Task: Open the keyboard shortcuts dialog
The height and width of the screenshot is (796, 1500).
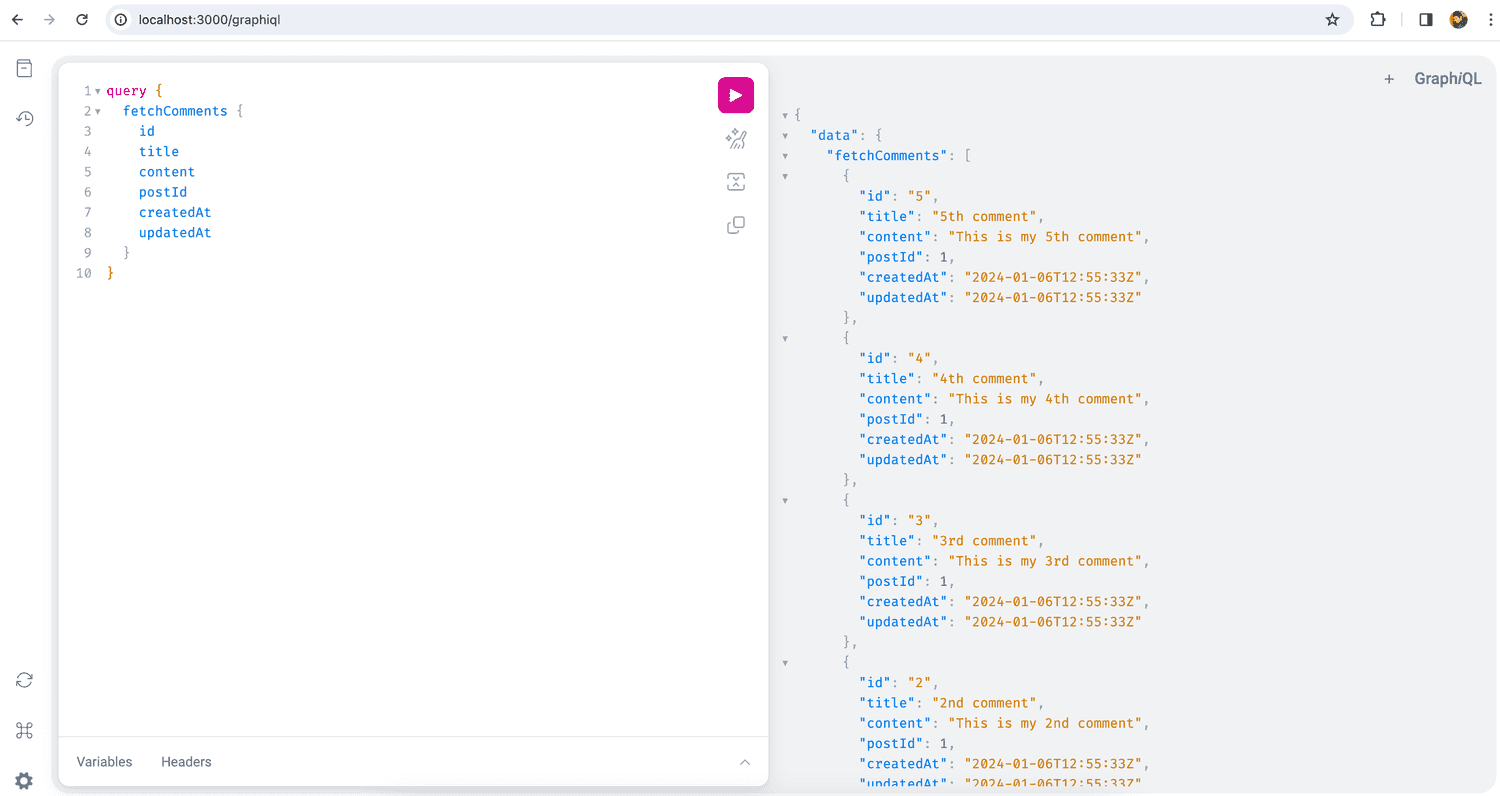Action: point(24,731)
